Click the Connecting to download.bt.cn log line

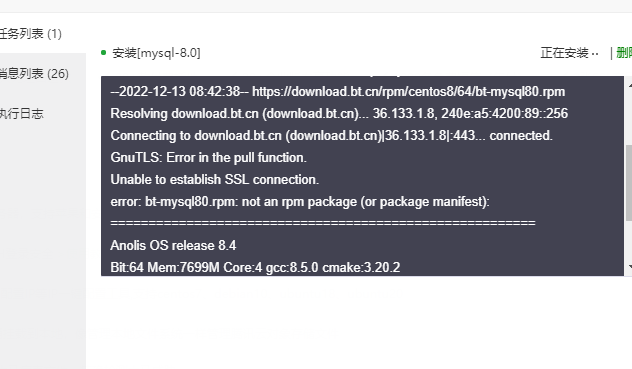(331, 136)
